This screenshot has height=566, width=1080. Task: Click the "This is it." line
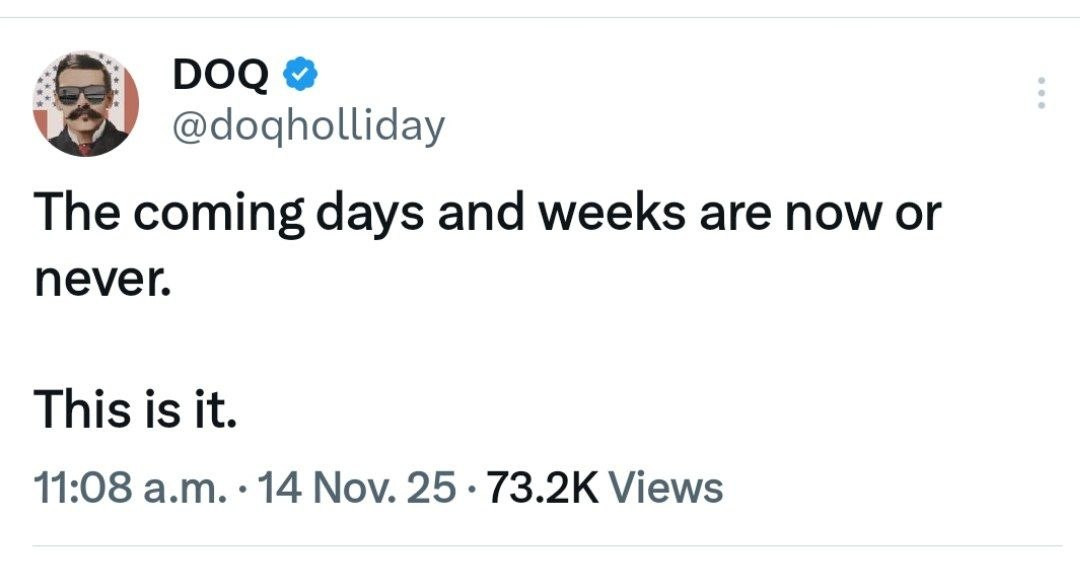point(136,408)
